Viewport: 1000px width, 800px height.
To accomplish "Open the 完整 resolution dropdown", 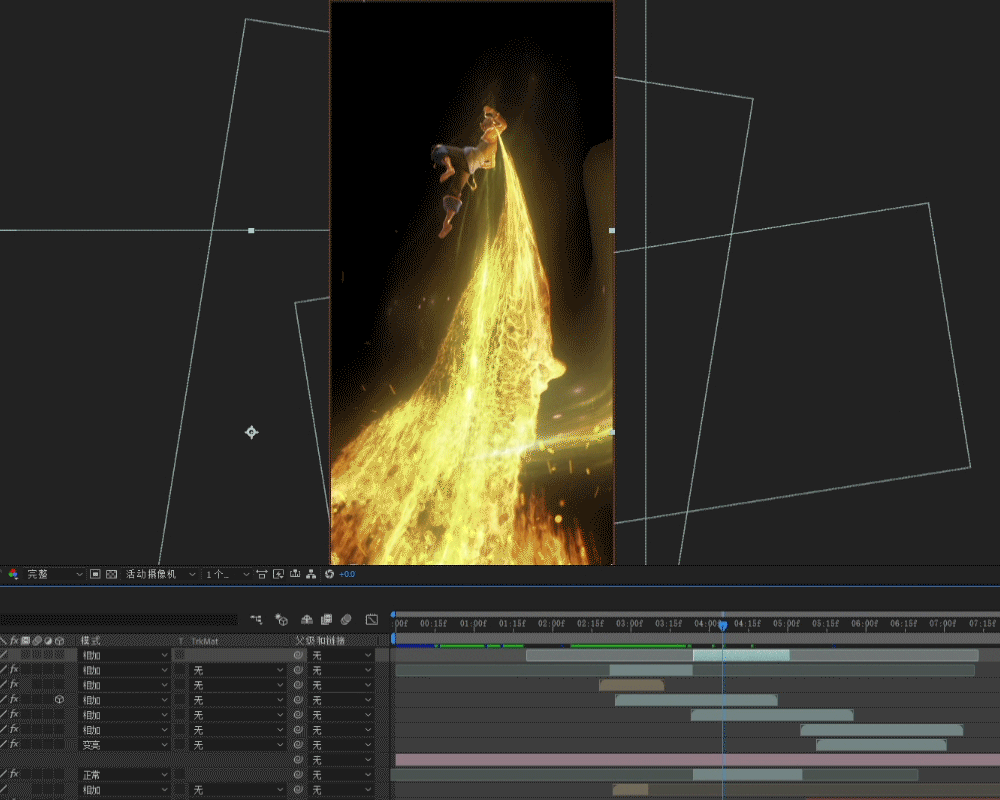I will [x=54, y=574].
